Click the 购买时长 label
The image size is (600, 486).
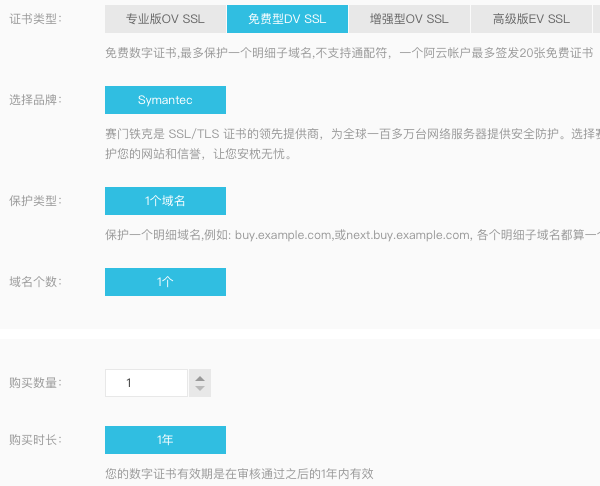click(x=35, y=440)
